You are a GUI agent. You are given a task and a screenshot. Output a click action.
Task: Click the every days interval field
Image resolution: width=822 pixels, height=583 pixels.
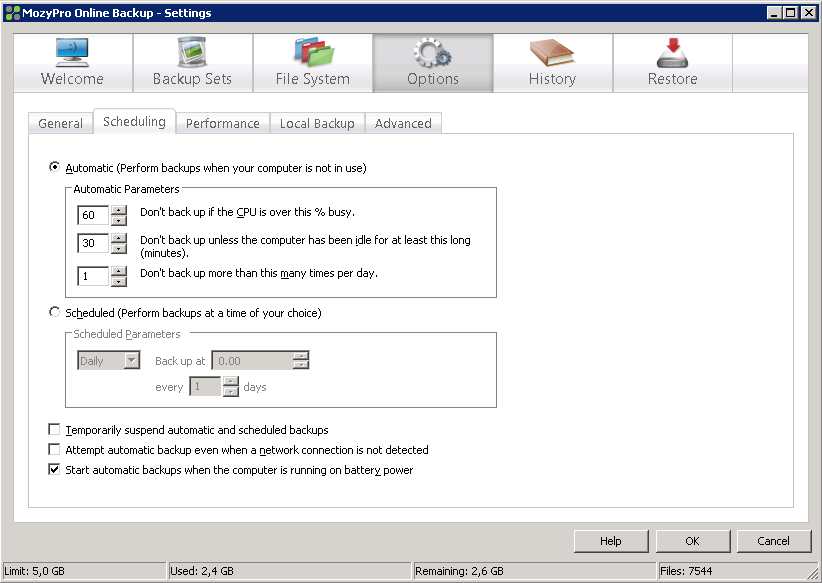click(x=206, y=387)
